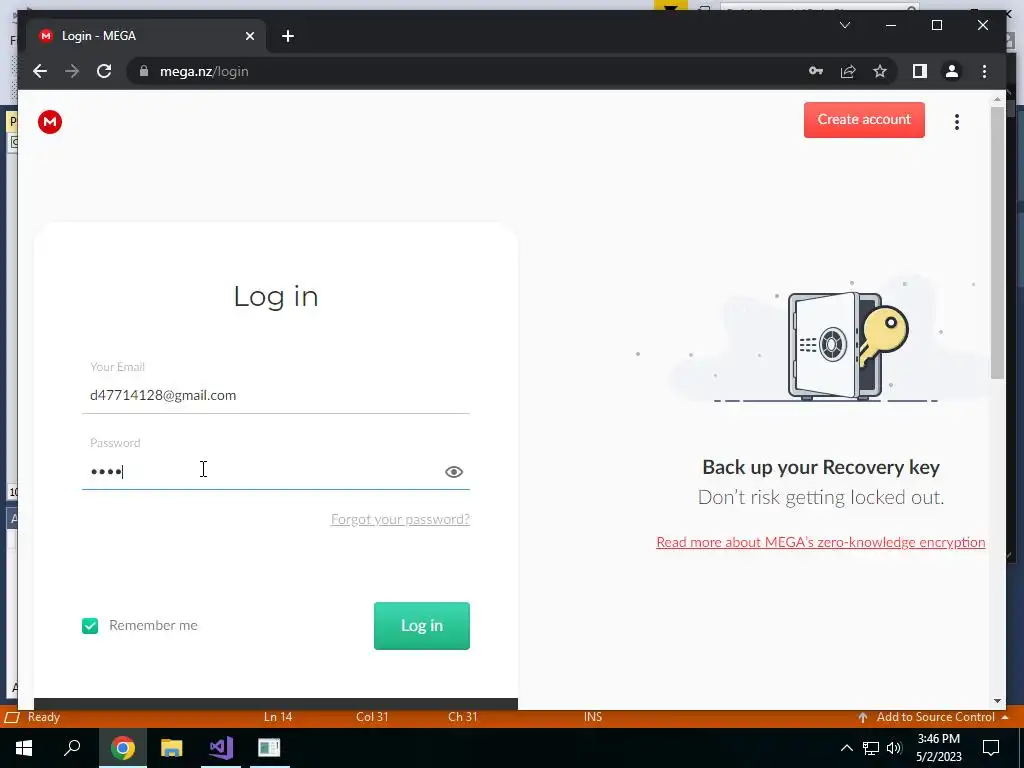
Task: Open File Explorer from the taskbar
Action: point(171,748)
